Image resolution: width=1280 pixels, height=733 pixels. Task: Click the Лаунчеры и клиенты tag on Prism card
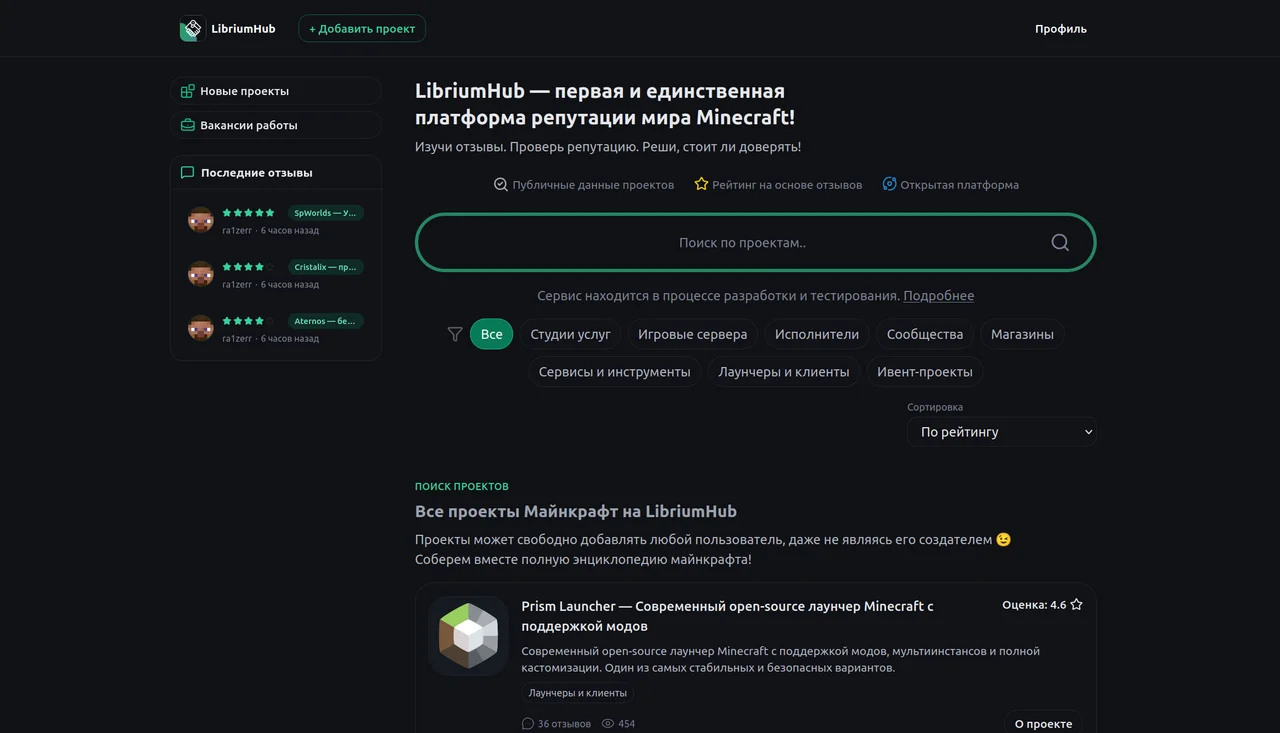click(578, 693)
